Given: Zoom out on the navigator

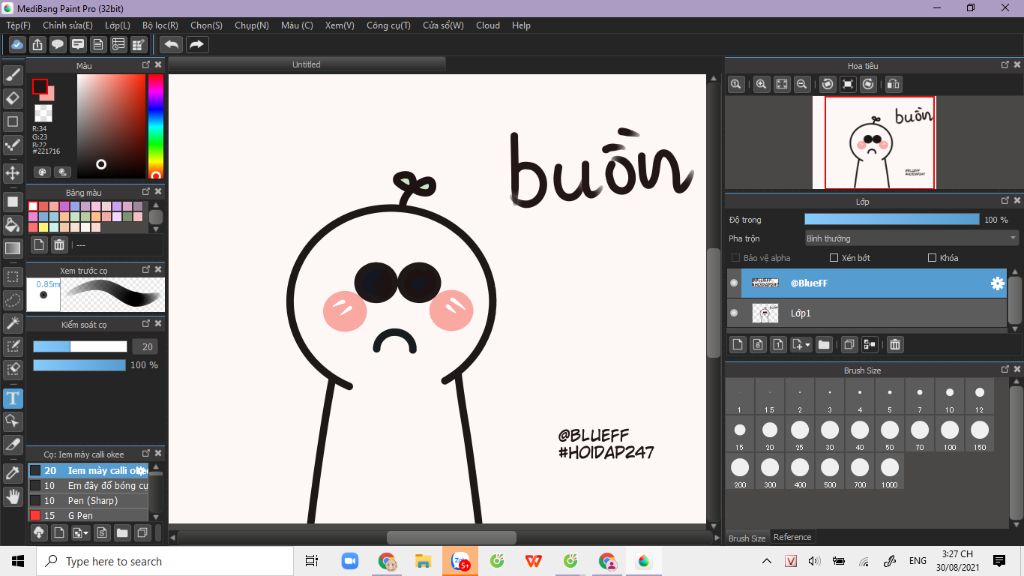Looking at the screenshot, I should [802, 84].
